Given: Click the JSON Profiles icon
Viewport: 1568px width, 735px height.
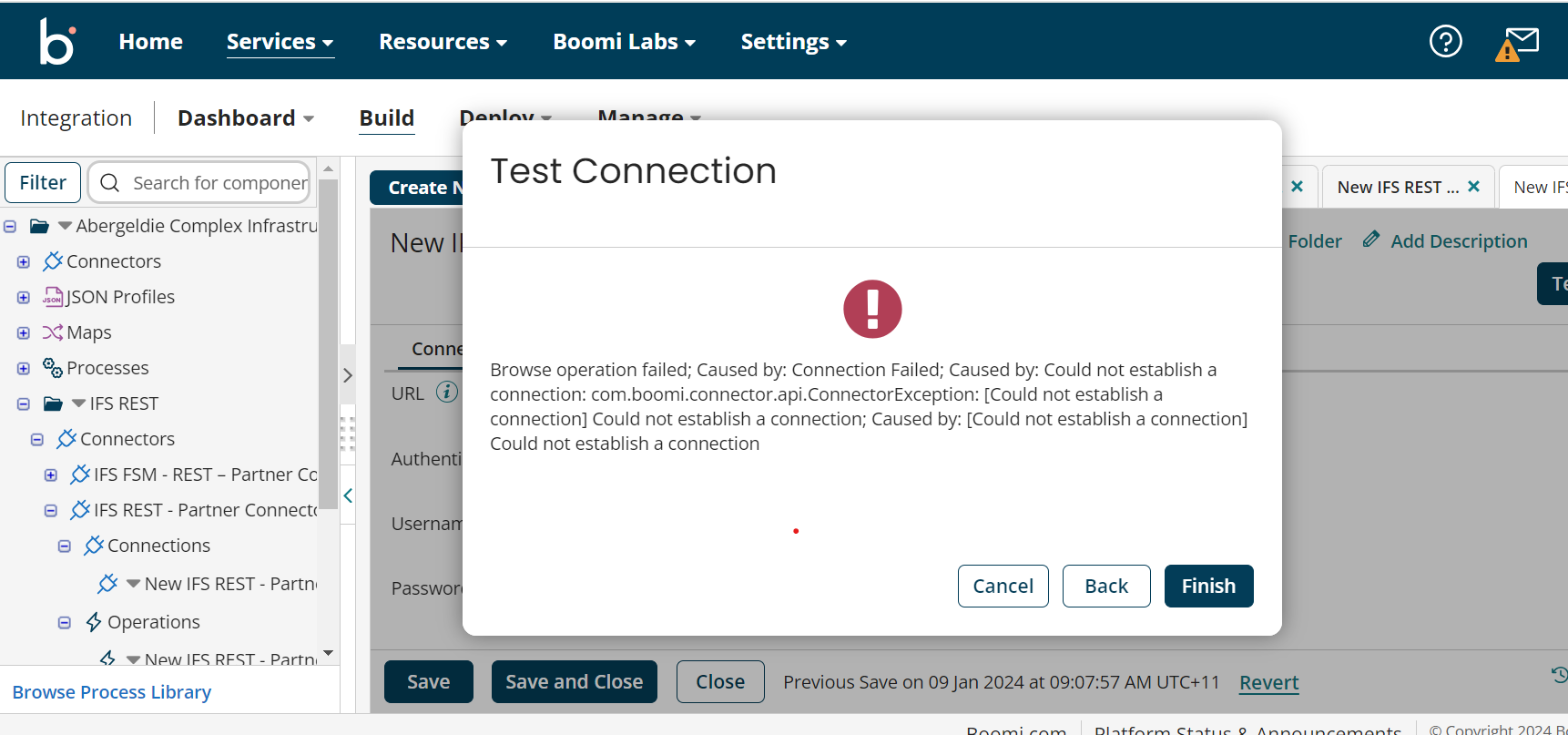Looking at the screenshot, I should point(53,297).
